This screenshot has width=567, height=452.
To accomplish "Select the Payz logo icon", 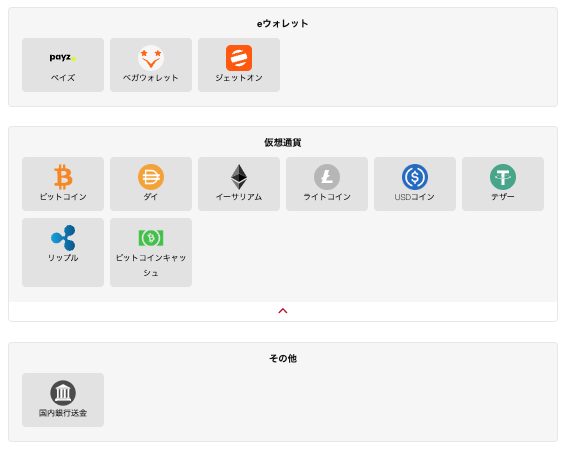I will point(63,57).
